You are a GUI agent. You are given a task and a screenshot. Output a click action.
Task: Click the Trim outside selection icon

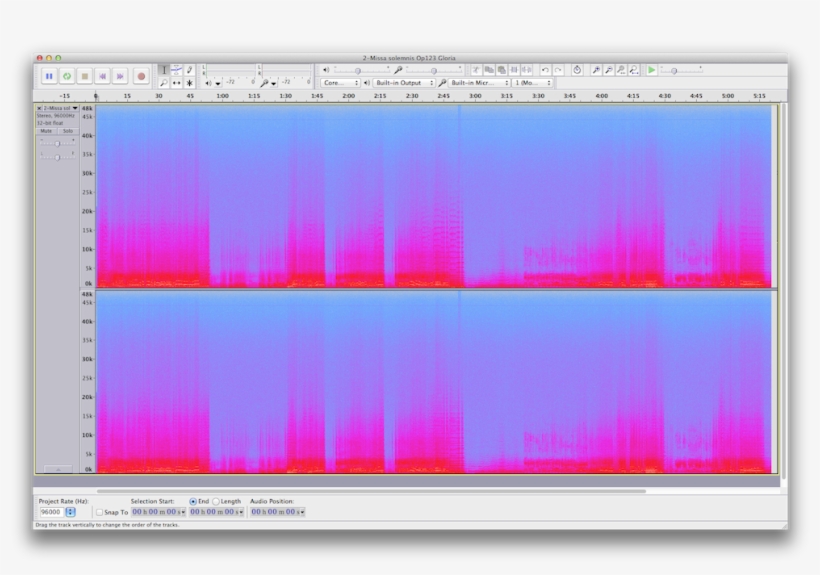(x=514, y=70)
